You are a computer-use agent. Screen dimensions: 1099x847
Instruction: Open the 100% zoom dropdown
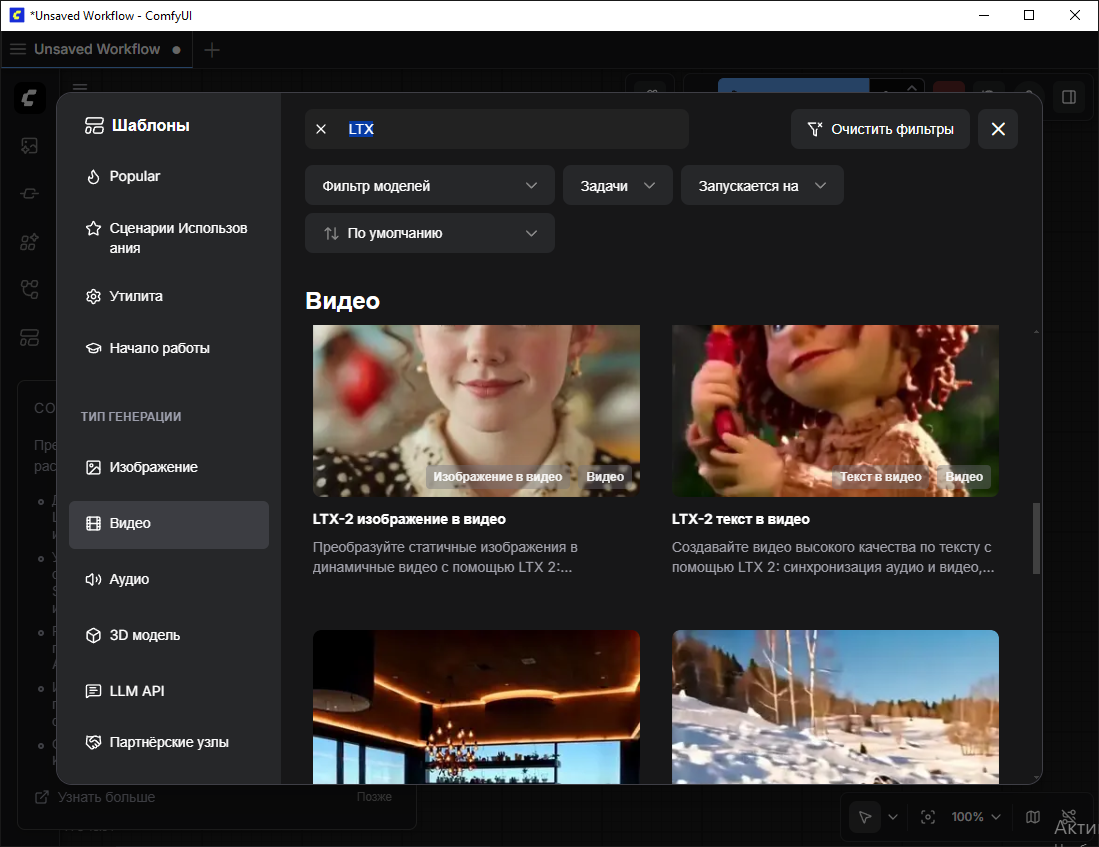coord(976,817)
